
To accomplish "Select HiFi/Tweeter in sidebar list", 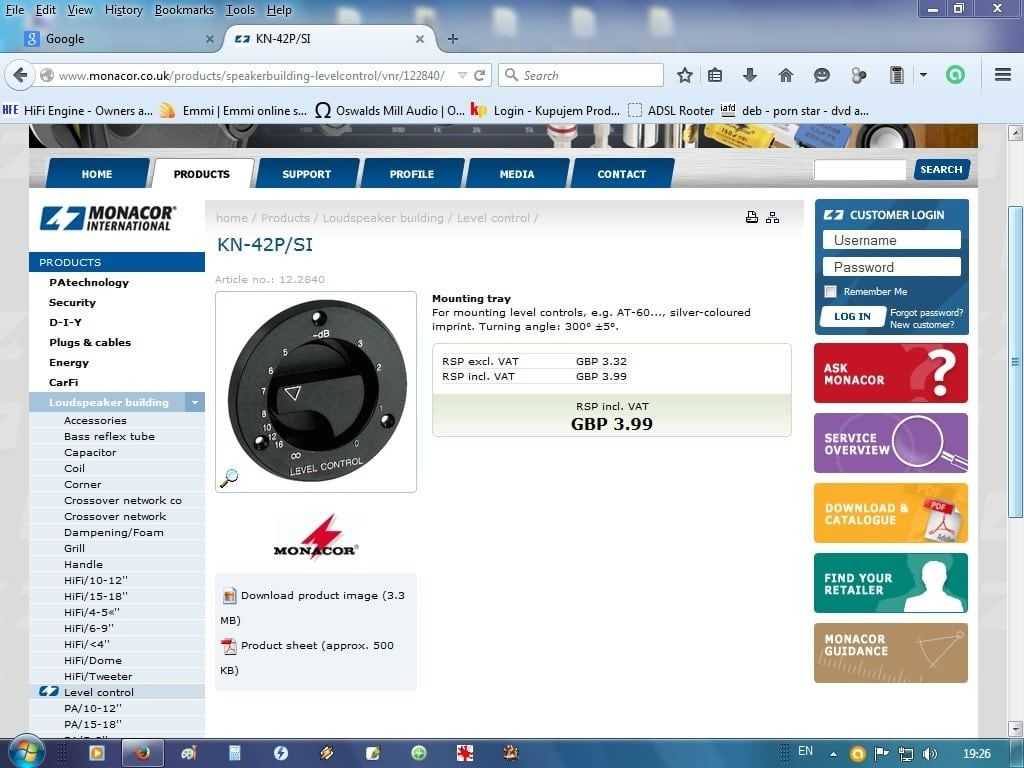I will pyautogui.click(x=98, y=676).
